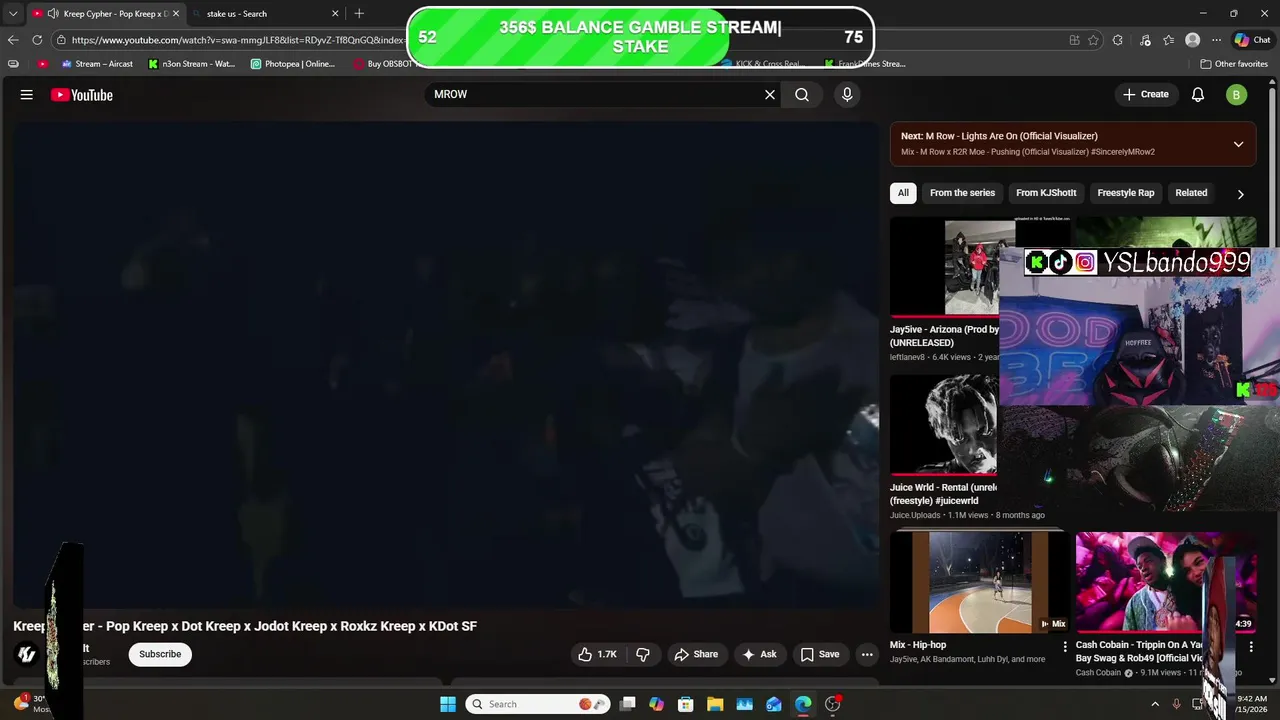Show hidden system tray icons
The width and height of the screenshot is (1280, 720).
tap(1155, 704)
